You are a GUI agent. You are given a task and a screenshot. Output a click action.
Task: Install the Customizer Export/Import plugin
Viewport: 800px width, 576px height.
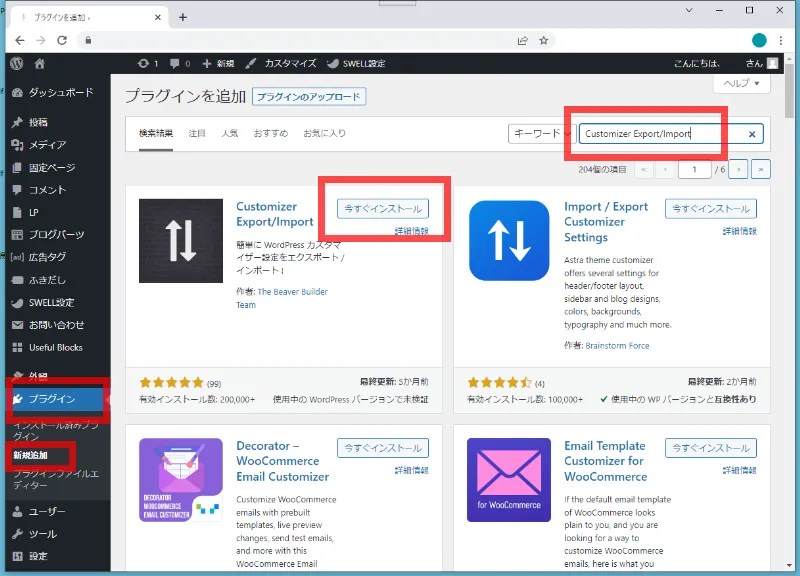click(383, 209)
